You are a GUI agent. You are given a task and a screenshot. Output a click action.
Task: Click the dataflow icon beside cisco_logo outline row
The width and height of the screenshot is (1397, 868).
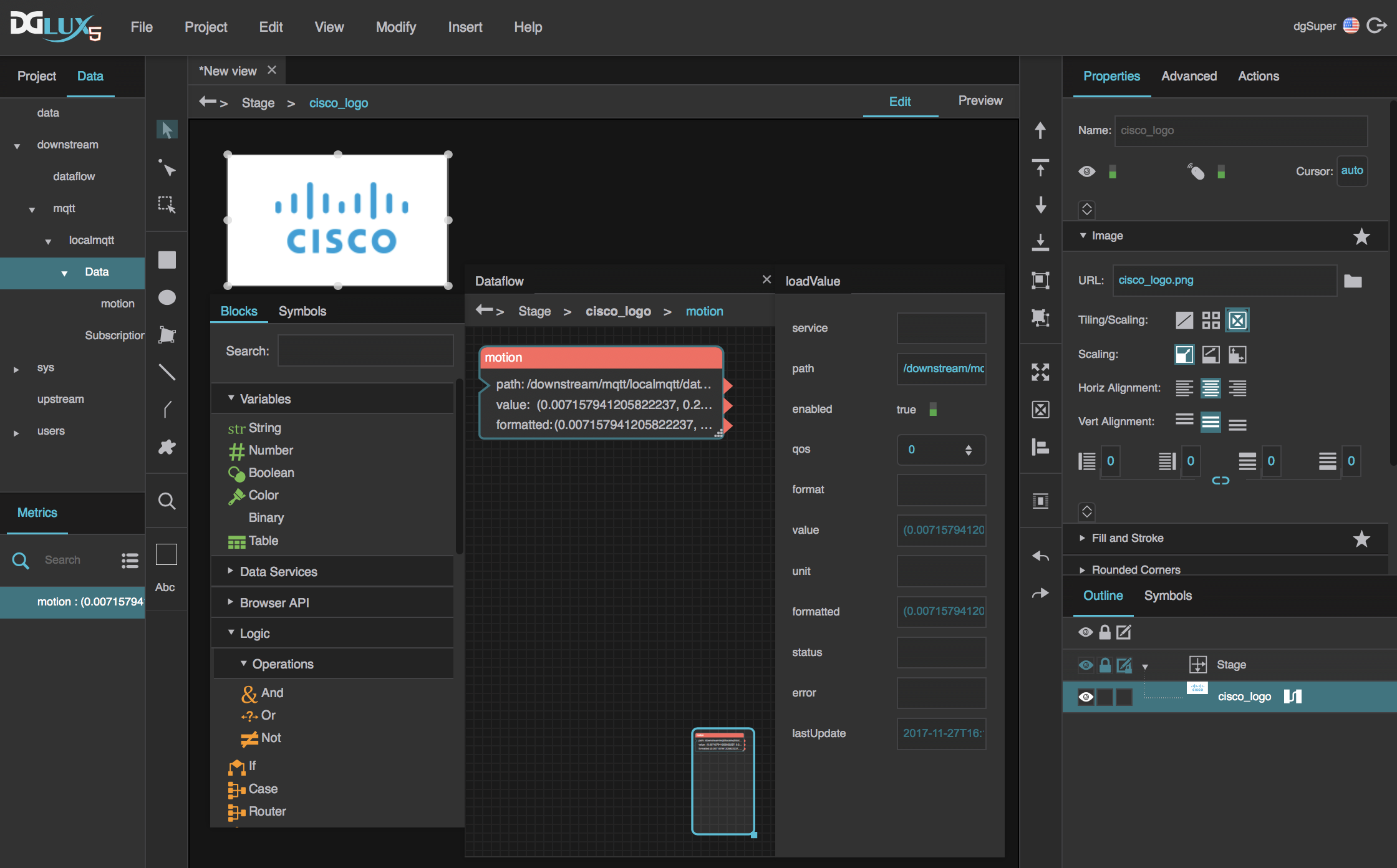tap(1293, 697)
